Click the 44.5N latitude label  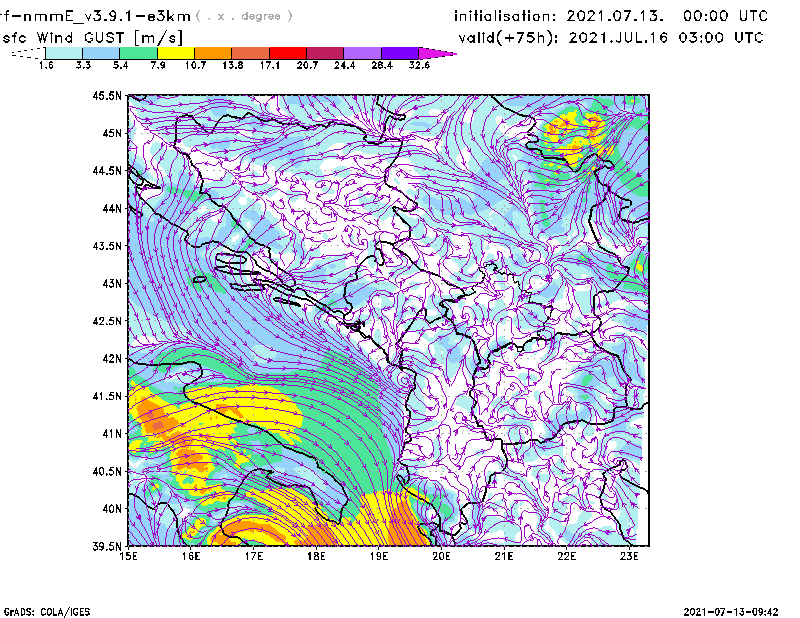click(x=107, y=170)
